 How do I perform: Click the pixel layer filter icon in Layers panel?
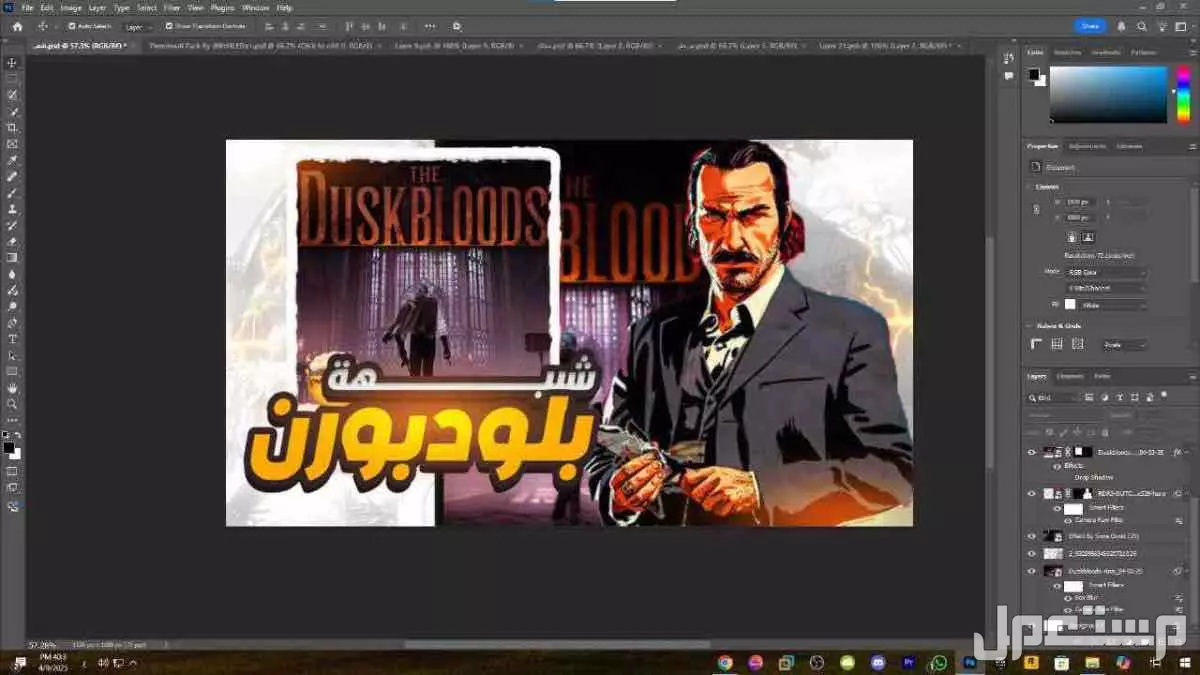1088,397
